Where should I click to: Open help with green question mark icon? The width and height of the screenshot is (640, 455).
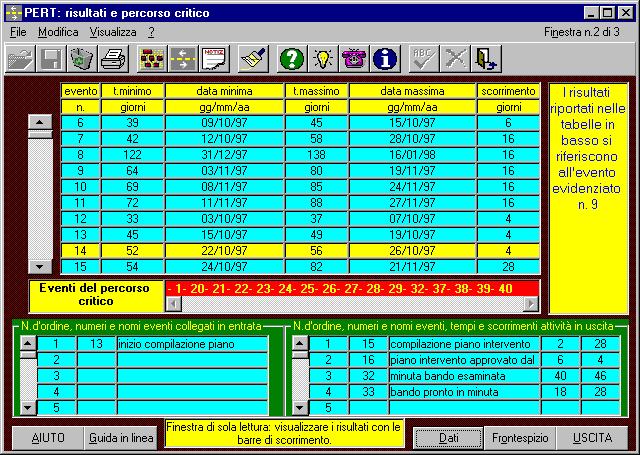(x=291, y=59)
